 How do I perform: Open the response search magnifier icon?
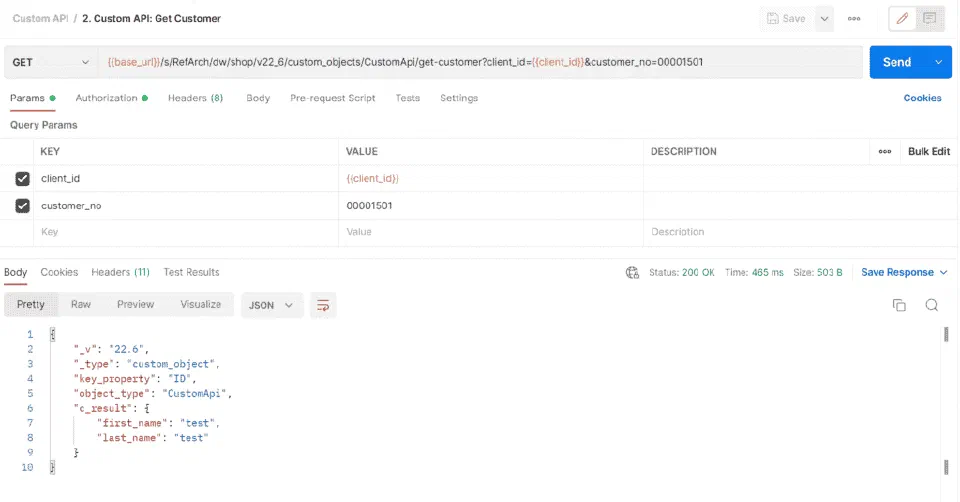(931, 305)
